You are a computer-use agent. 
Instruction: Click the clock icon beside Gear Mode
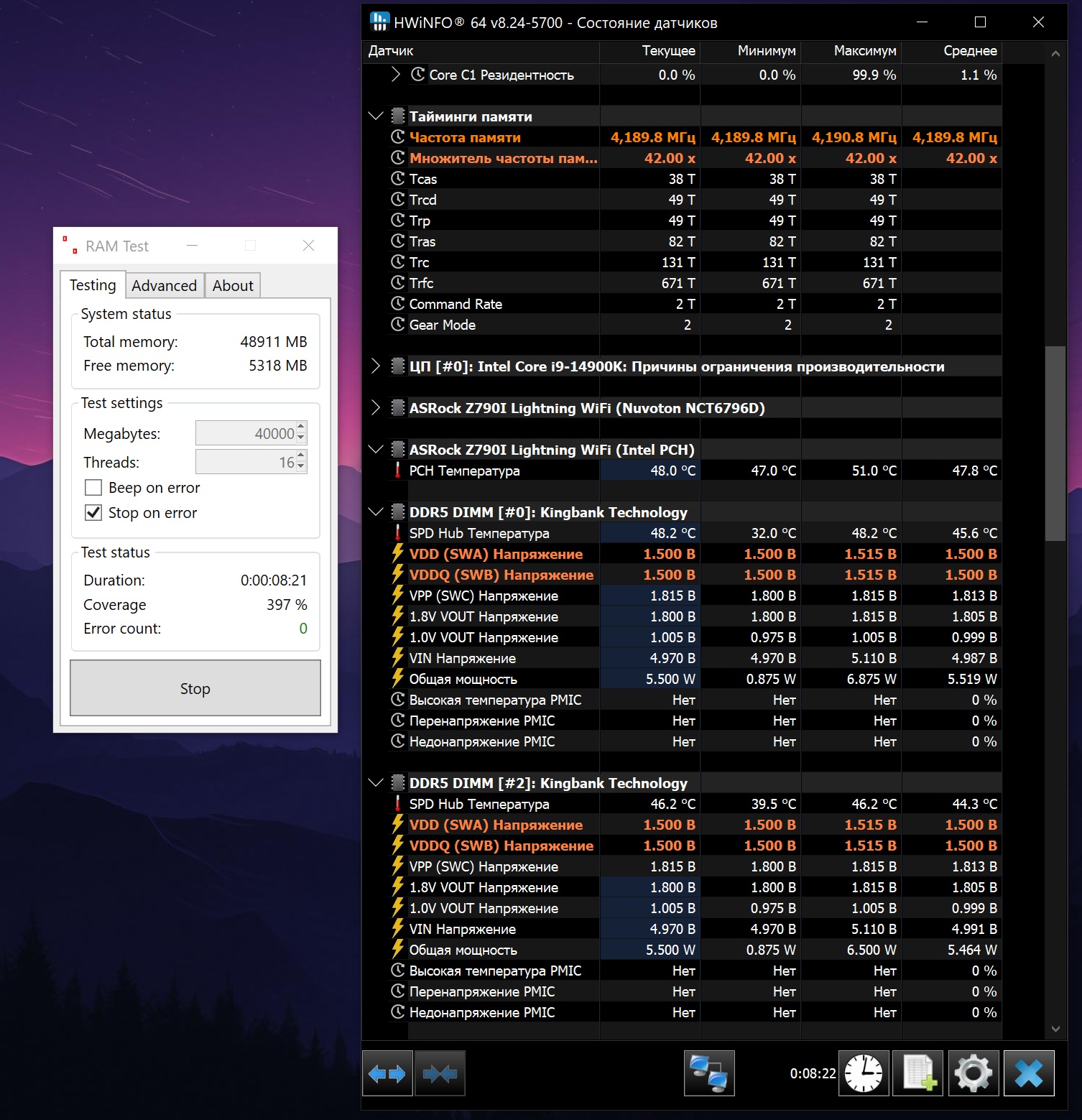coord(397,324)
